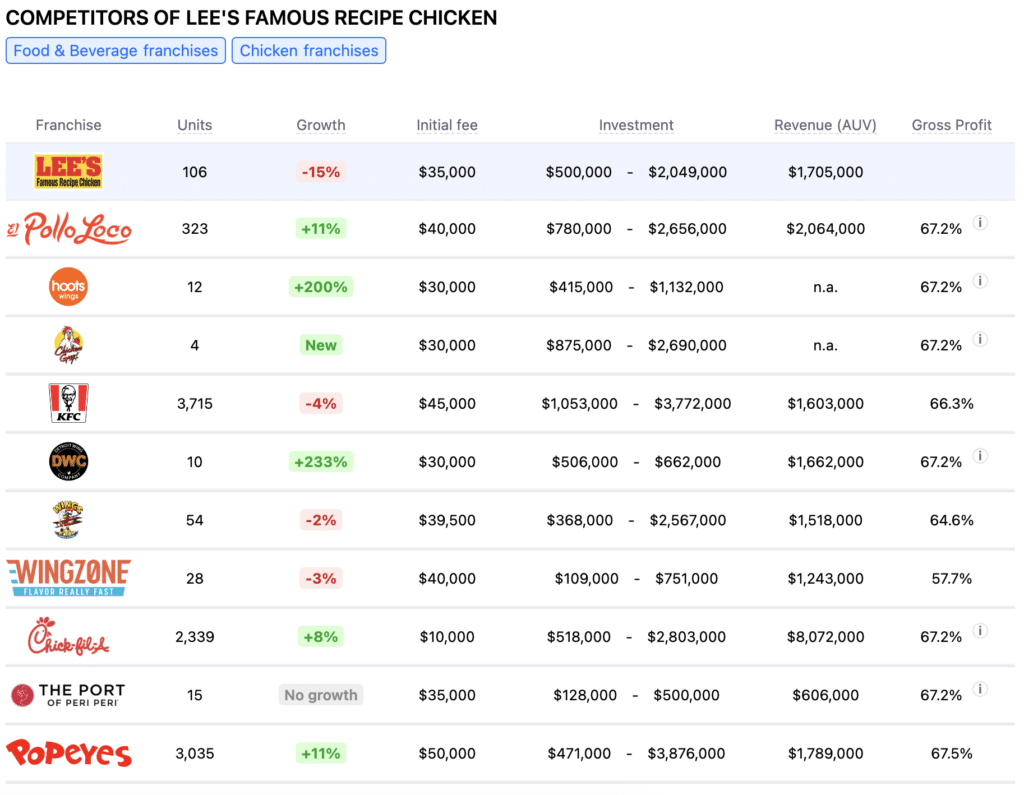Click the +233% growth badge
The height and width of the screenshot is (795, 1024).
(x=321, y=462)
